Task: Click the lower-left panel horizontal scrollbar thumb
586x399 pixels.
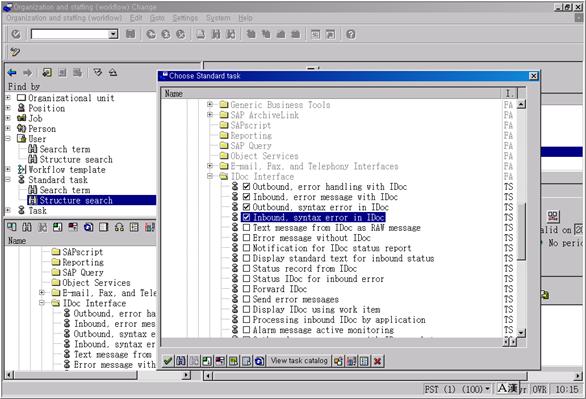Action: [76, 374]
